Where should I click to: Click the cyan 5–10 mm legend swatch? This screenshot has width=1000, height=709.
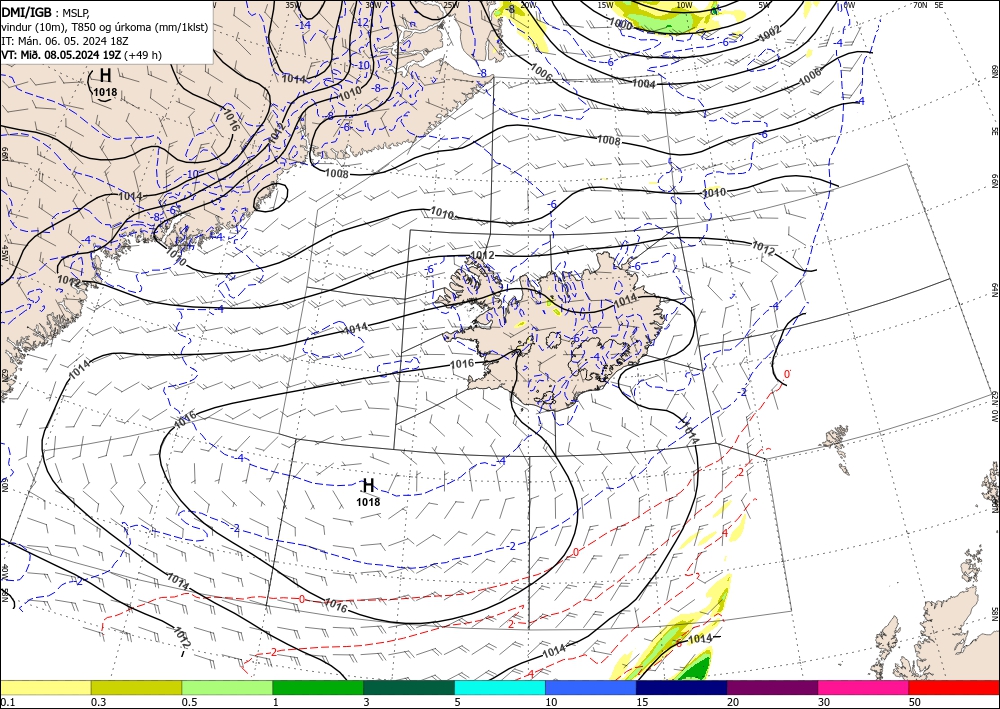point(500,687)
